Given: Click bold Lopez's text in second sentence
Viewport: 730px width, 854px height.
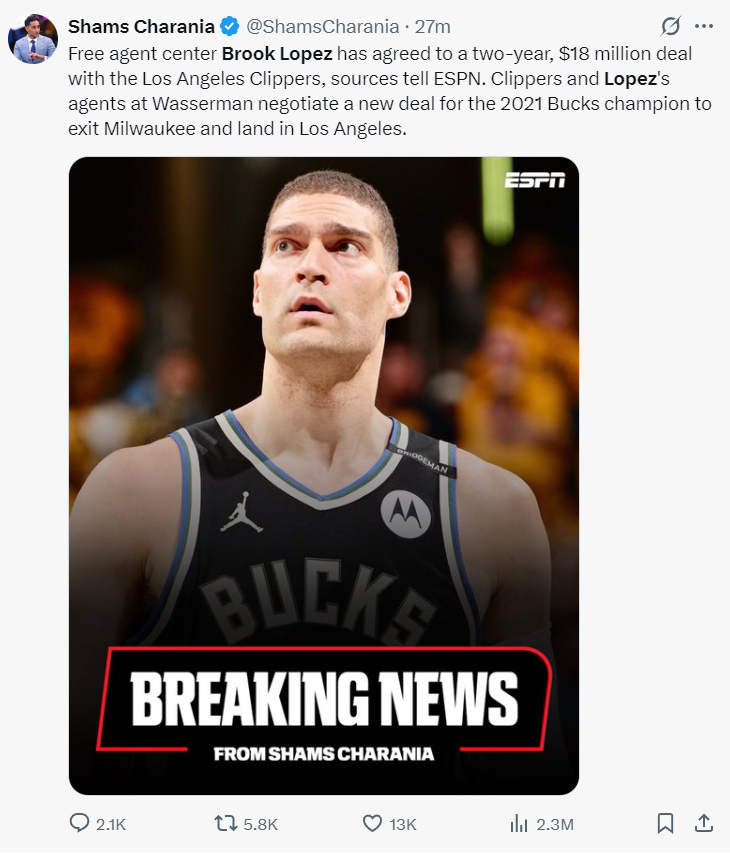Looking at the screenshot, I should [x=636, y=79].
